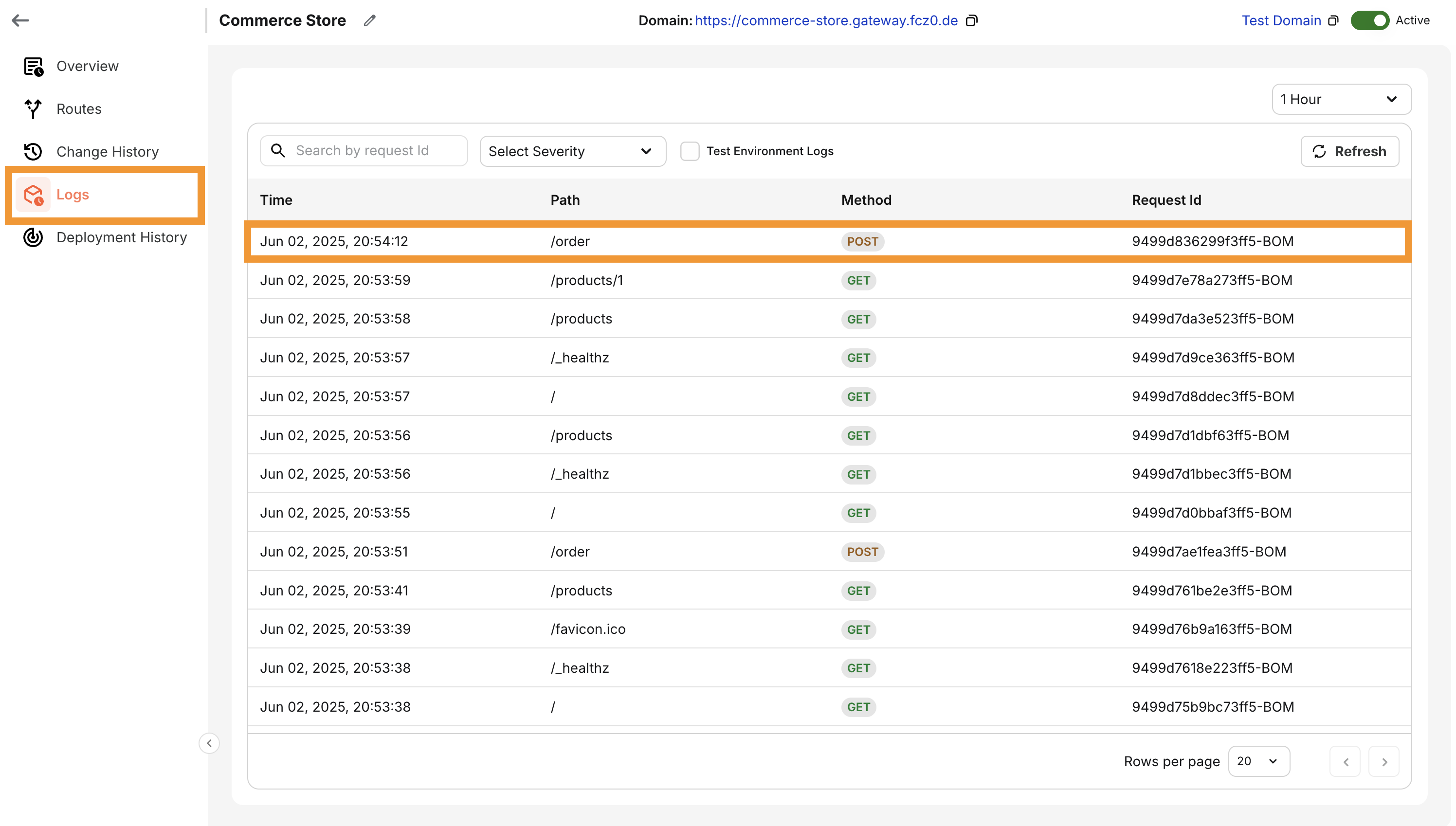Click the time Jun 02, 2025, 20:53:55

click(335, 513)
